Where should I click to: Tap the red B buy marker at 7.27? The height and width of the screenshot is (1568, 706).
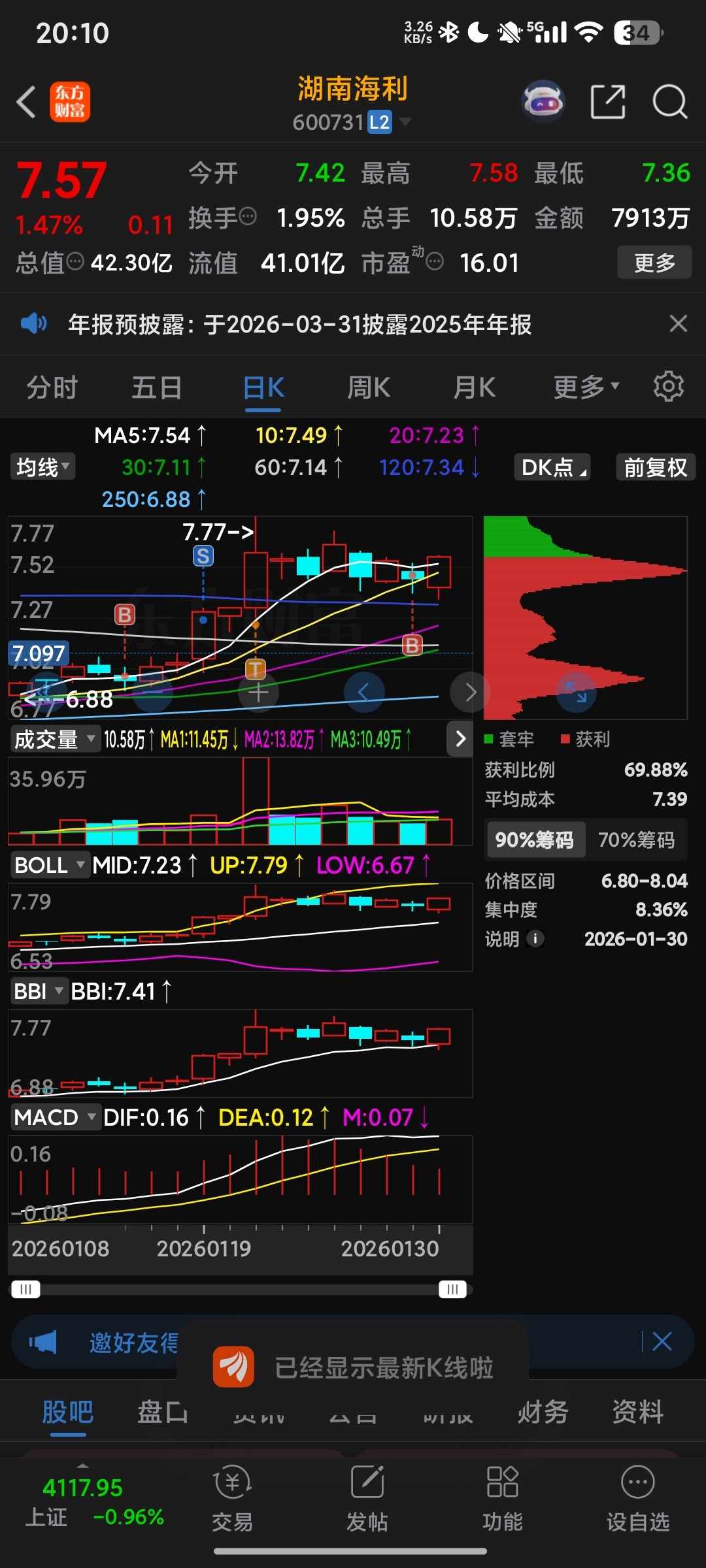[x=125, y=614]
